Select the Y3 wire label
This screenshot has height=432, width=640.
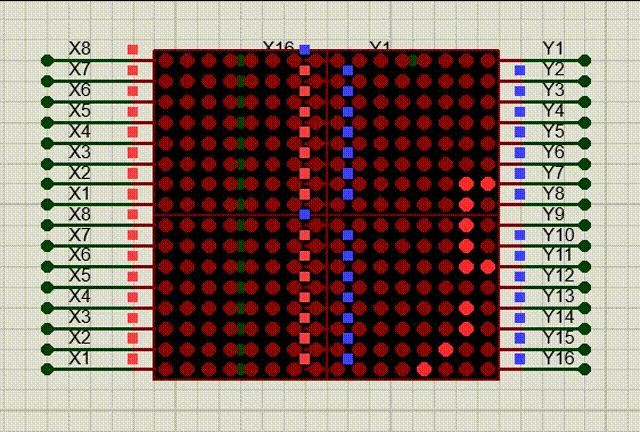(554, 90)
